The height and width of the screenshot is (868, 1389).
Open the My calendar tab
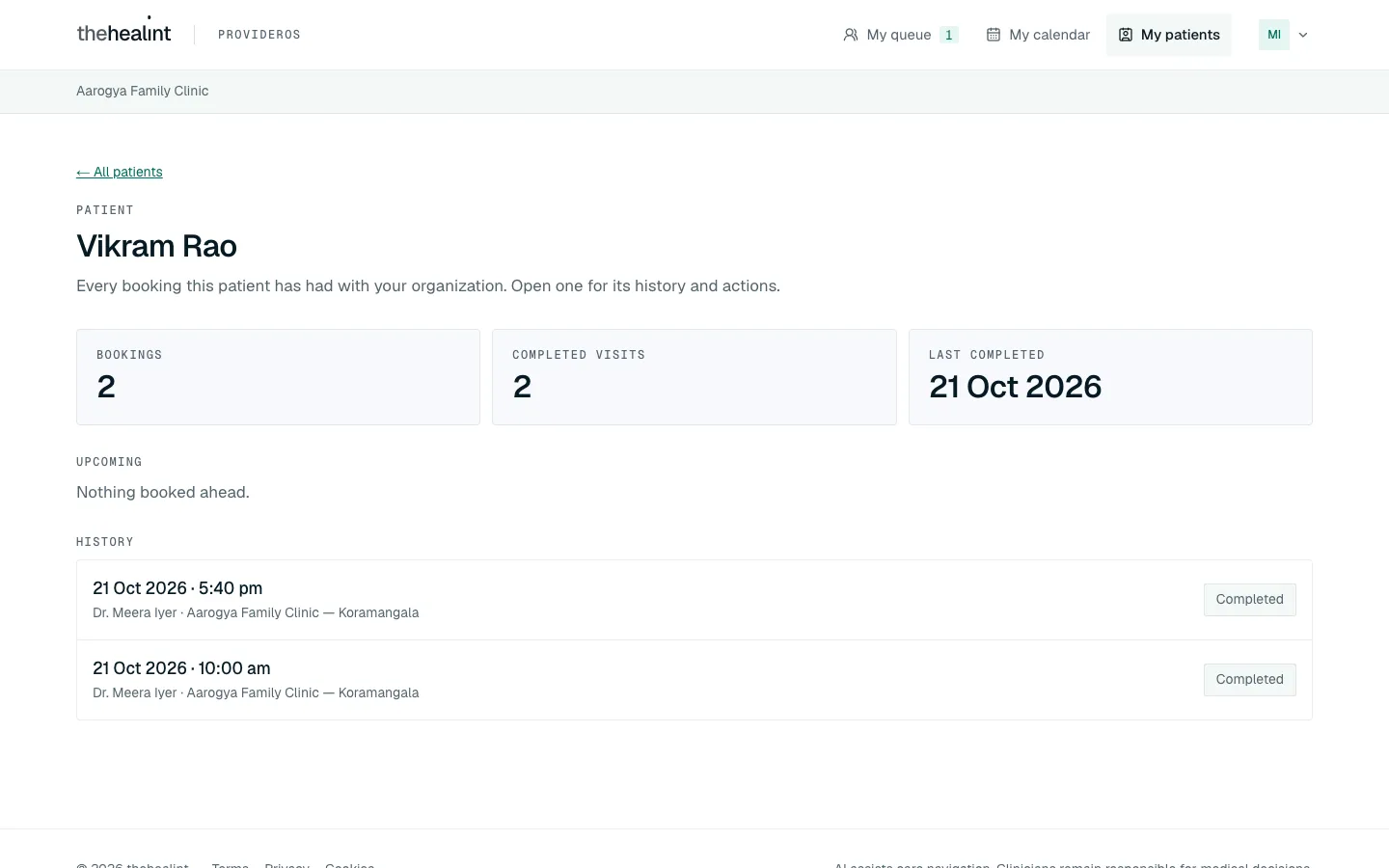pos(1038,35)
